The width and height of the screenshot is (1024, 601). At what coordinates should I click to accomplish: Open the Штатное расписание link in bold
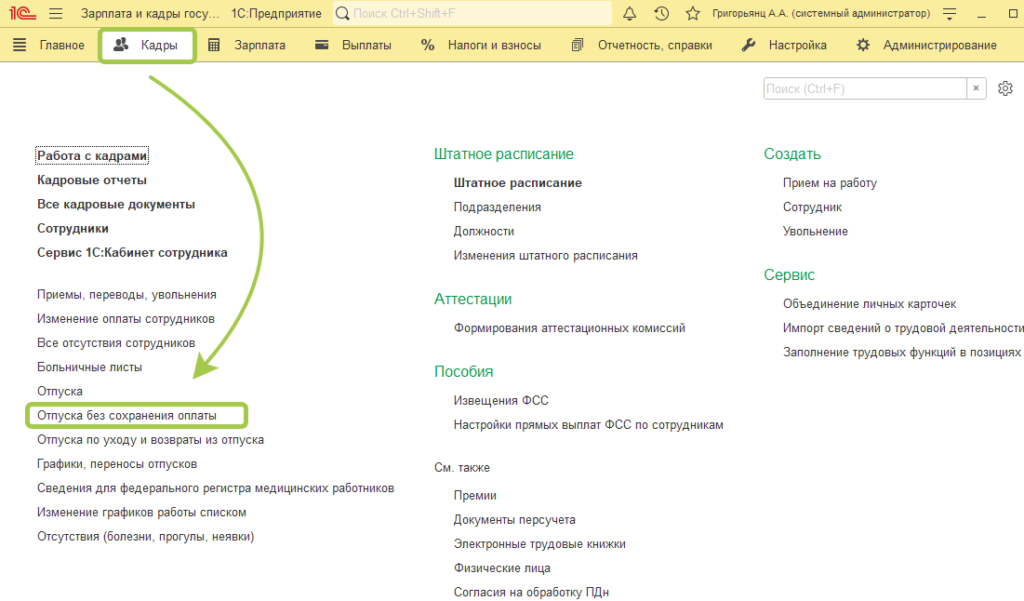click(517, 183)
